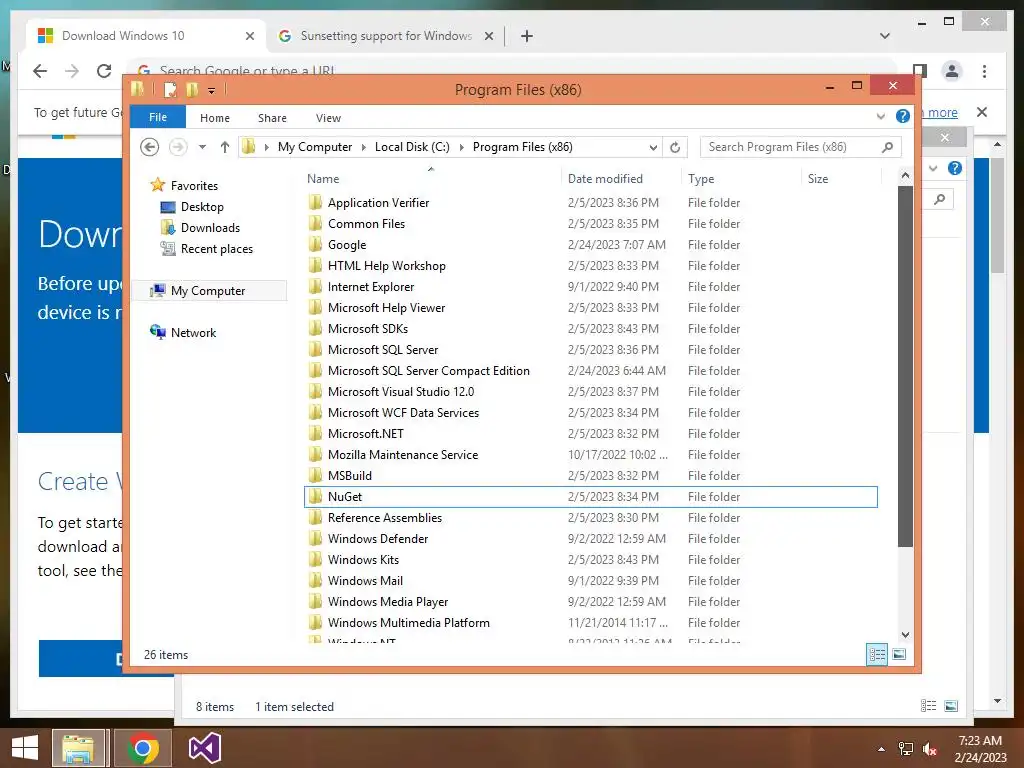
Task: Select the Windows Media Player folder
Action: 388,601
